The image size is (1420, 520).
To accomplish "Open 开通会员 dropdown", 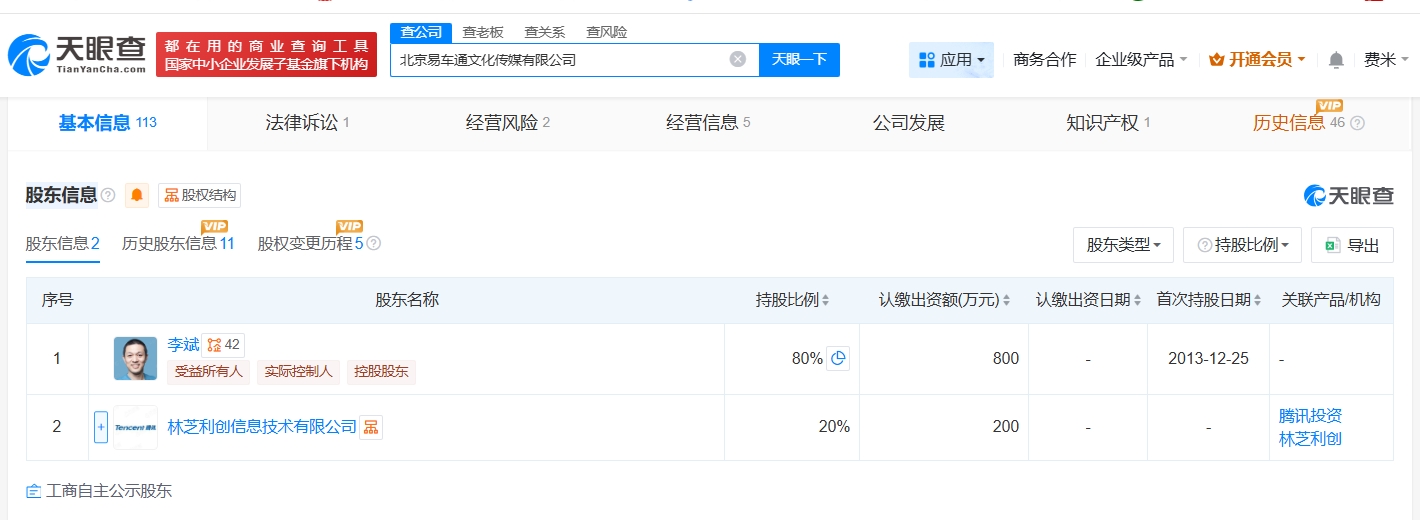I will click(x=1257, y=60).
